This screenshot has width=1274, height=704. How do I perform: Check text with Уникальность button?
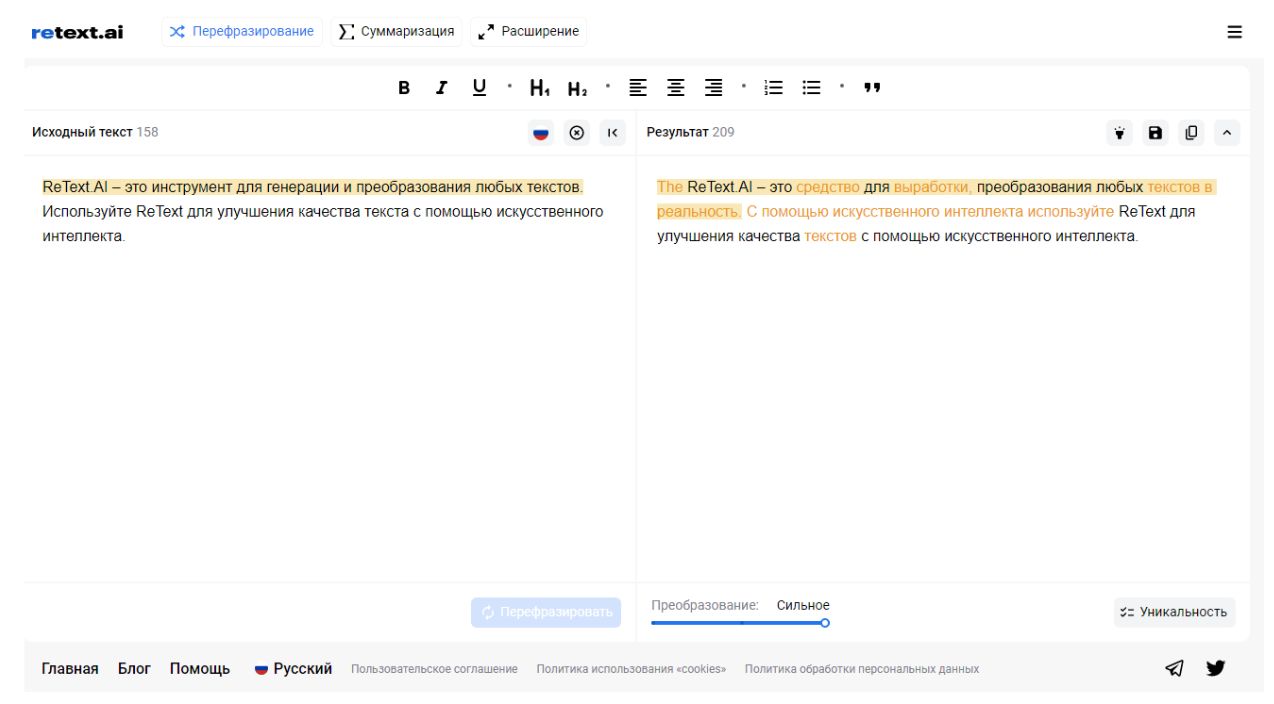tap(1174, 612)
